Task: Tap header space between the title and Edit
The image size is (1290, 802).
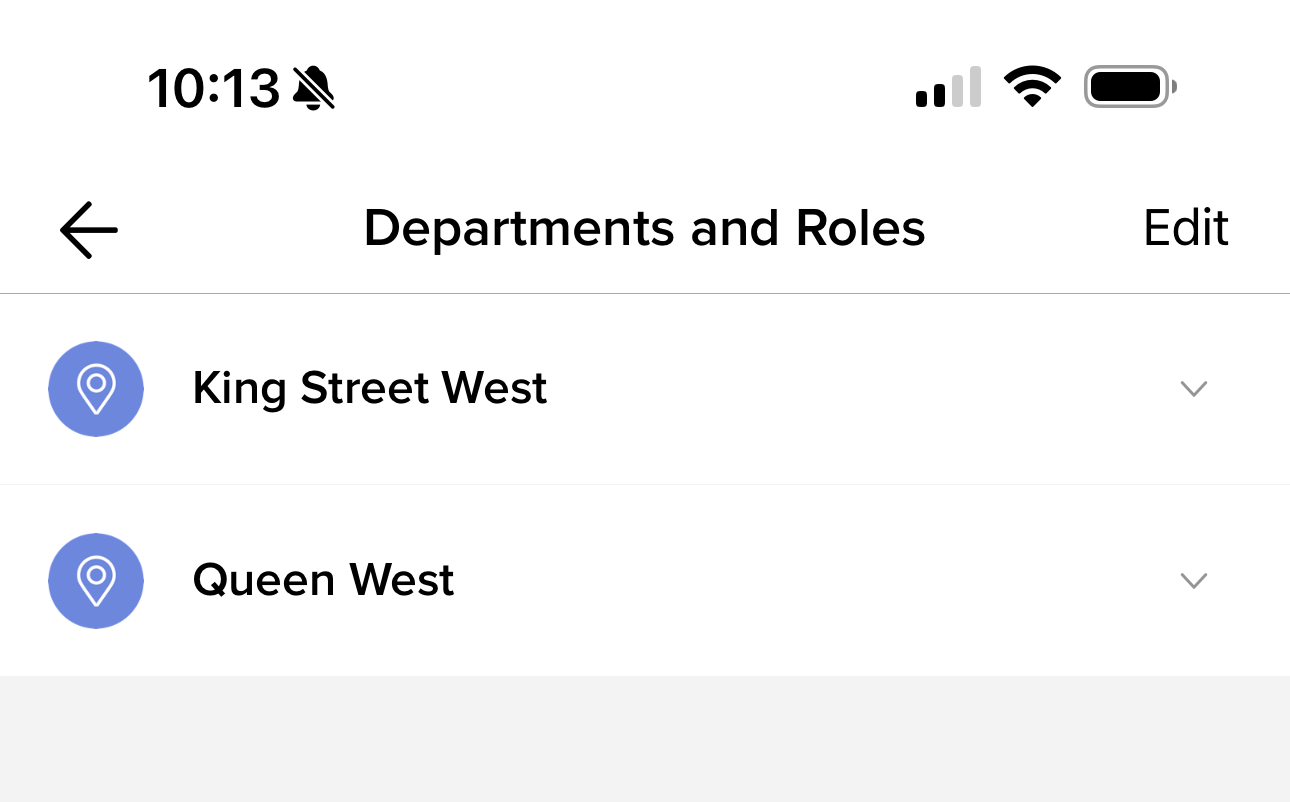Action: [x=1035, y=228]
